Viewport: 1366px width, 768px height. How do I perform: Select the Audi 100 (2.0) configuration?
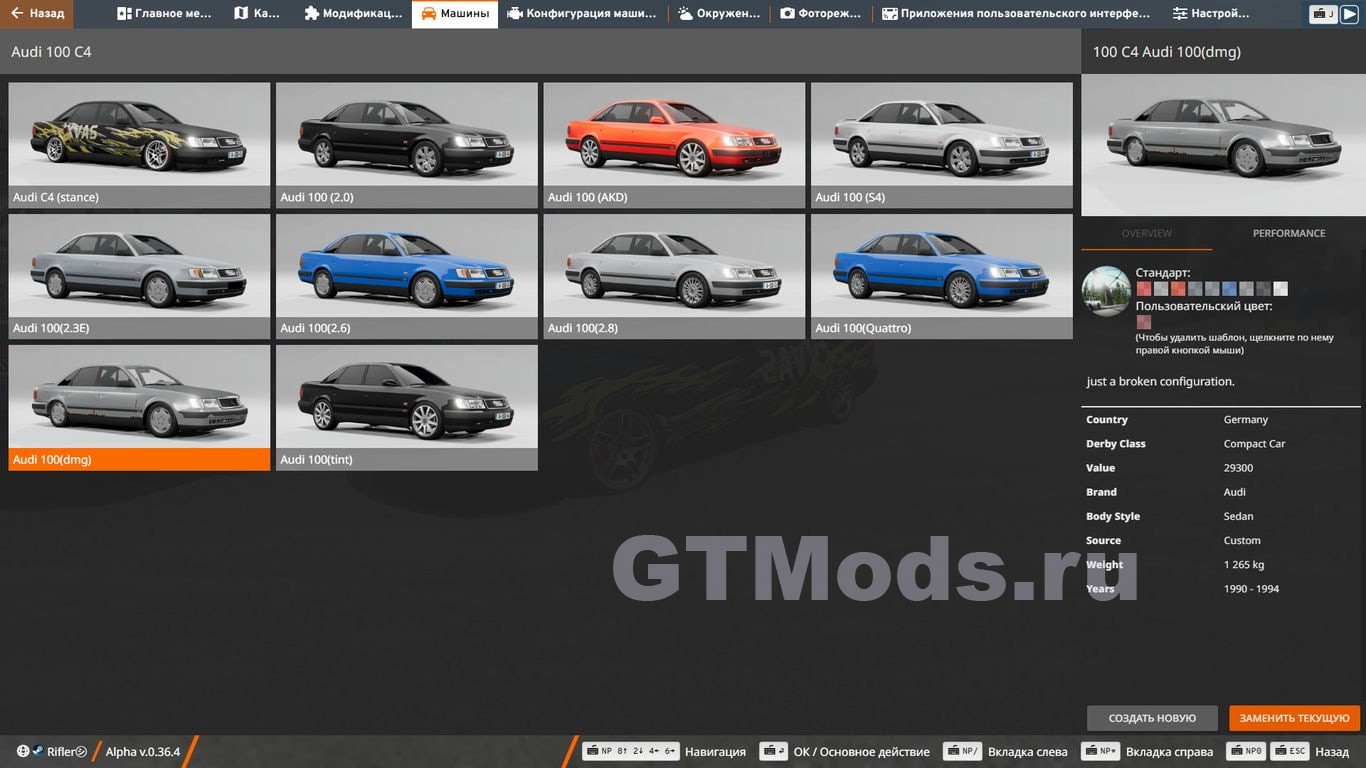[407, 145]
